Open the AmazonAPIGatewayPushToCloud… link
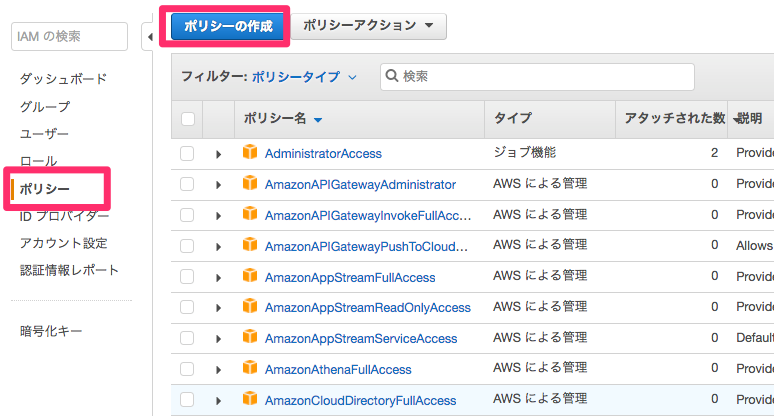This screenshot has width=774, height=416. coord(366,246)
